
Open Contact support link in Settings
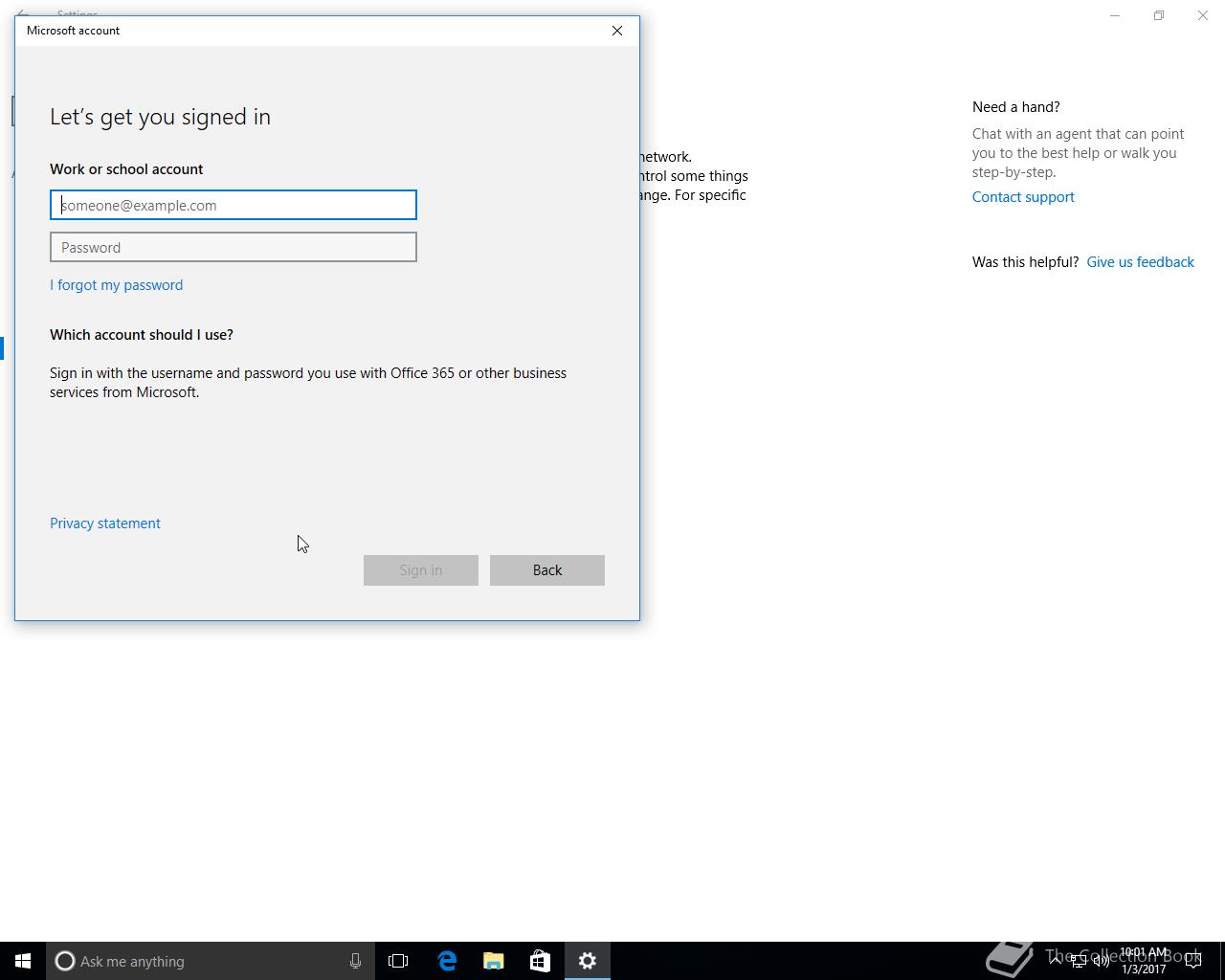pos(1023,197)
